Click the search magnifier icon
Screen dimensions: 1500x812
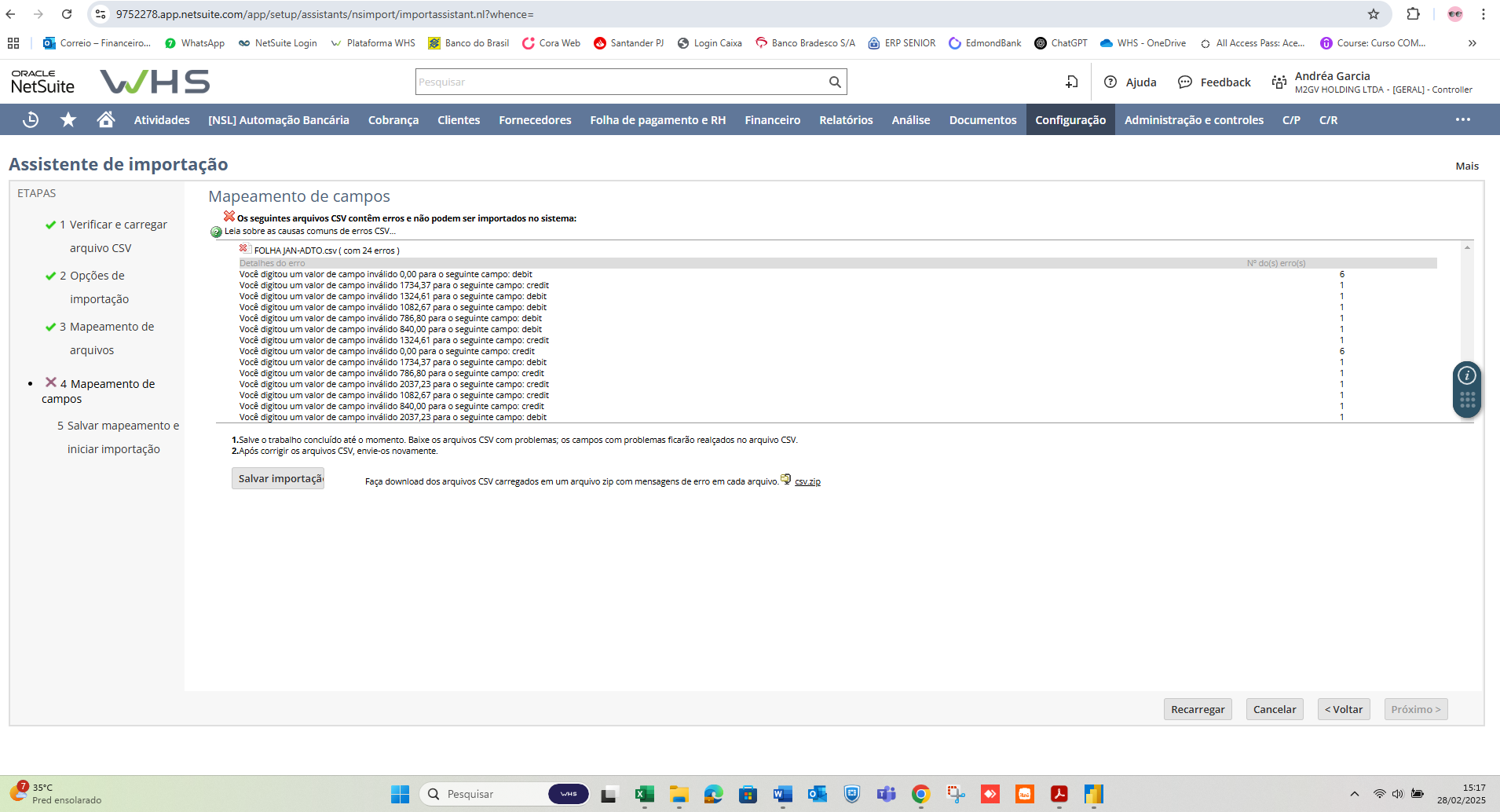click(835, 82)
